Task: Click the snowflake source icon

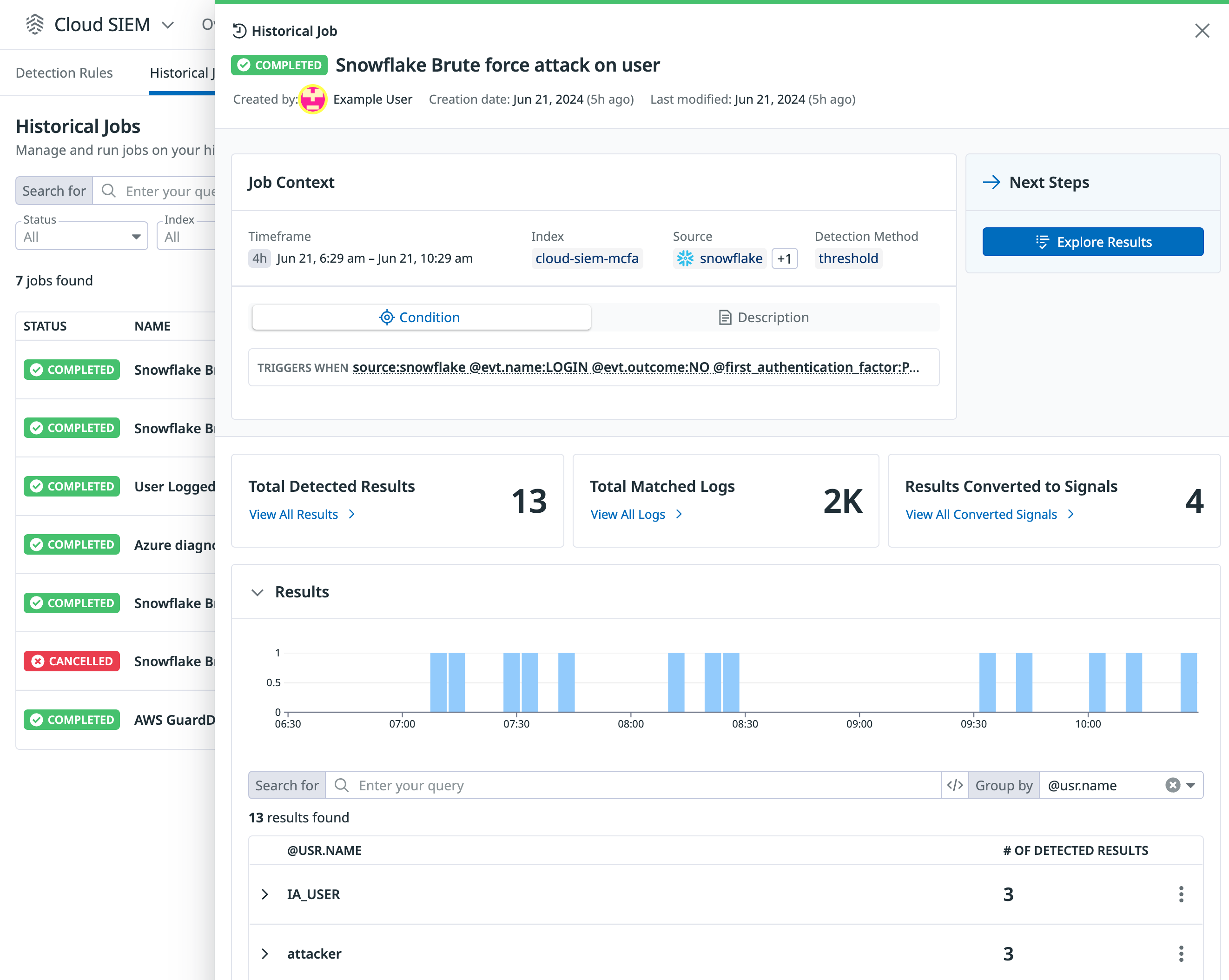Action: tap(685, 258)
